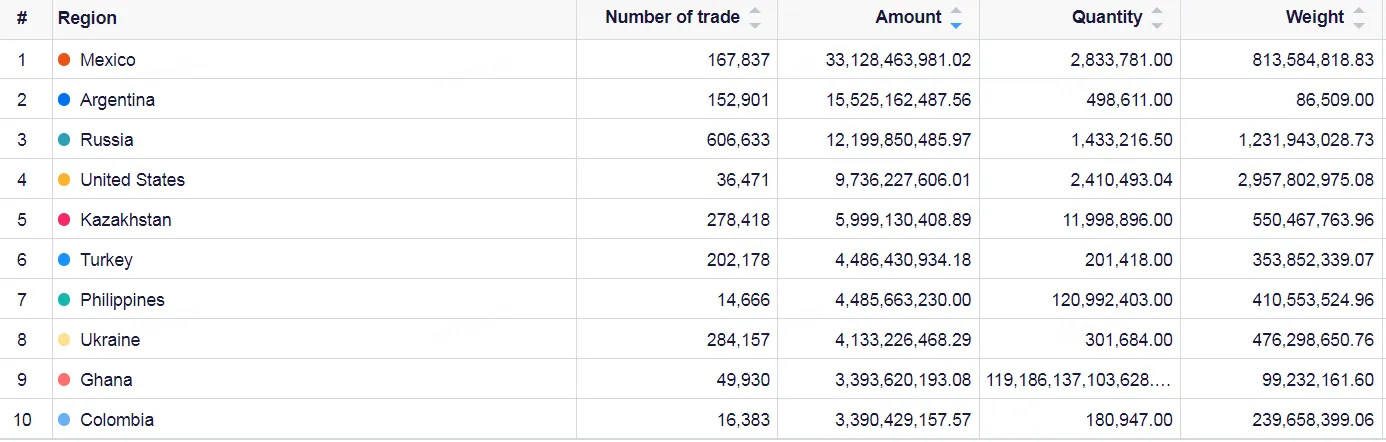
Task: Select United States weight 2,957,802,975.08 cell
Action: point(1283,180)
